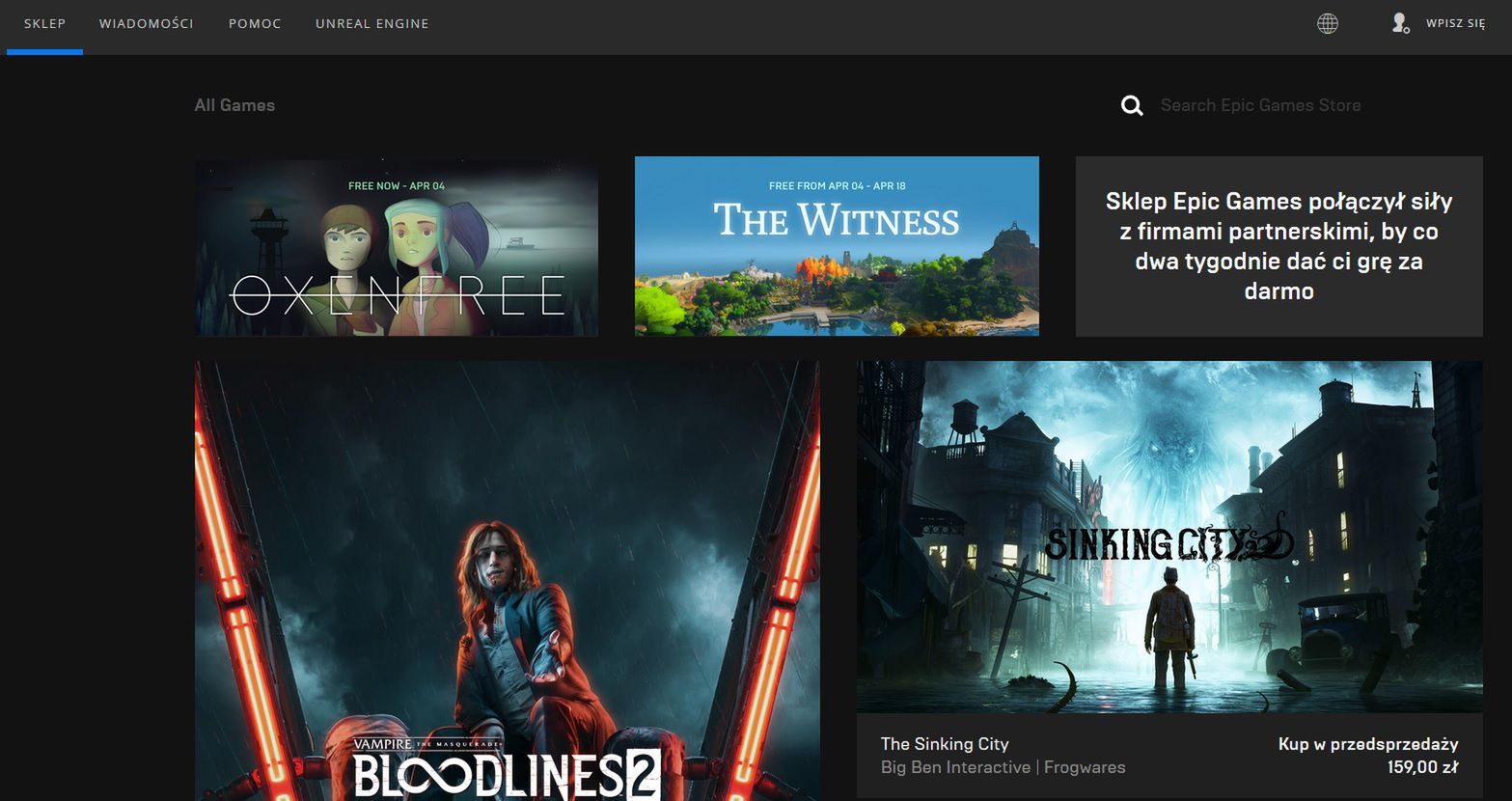
Task: Open the WIADOMOŚCI menu item
Action: [146, 24]
